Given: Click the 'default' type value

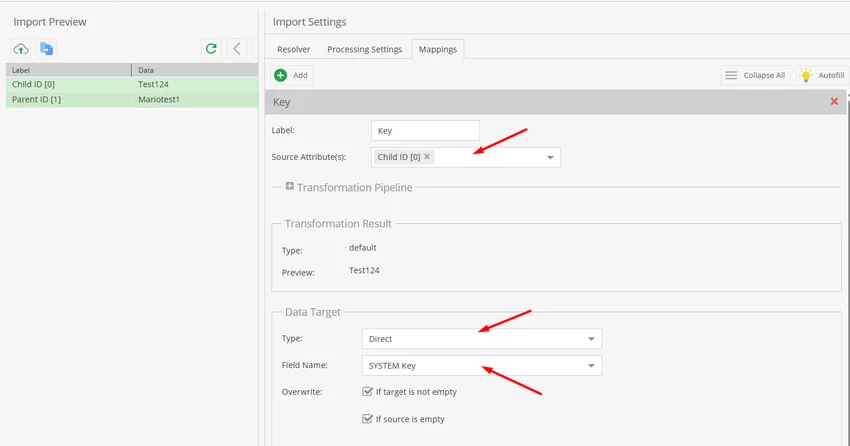Looking at the screenshot, I should tap(362, 248).
